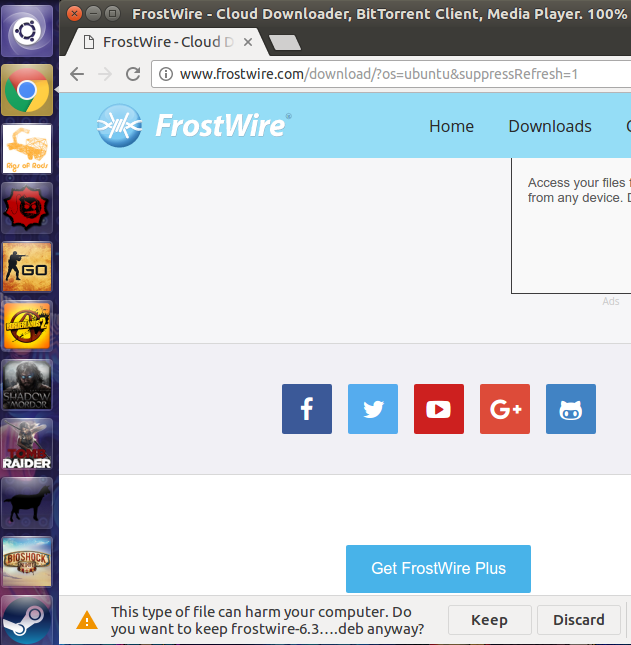Click the 'Access your files' ad box
631x645 pixels.
(x=571, y=225)
